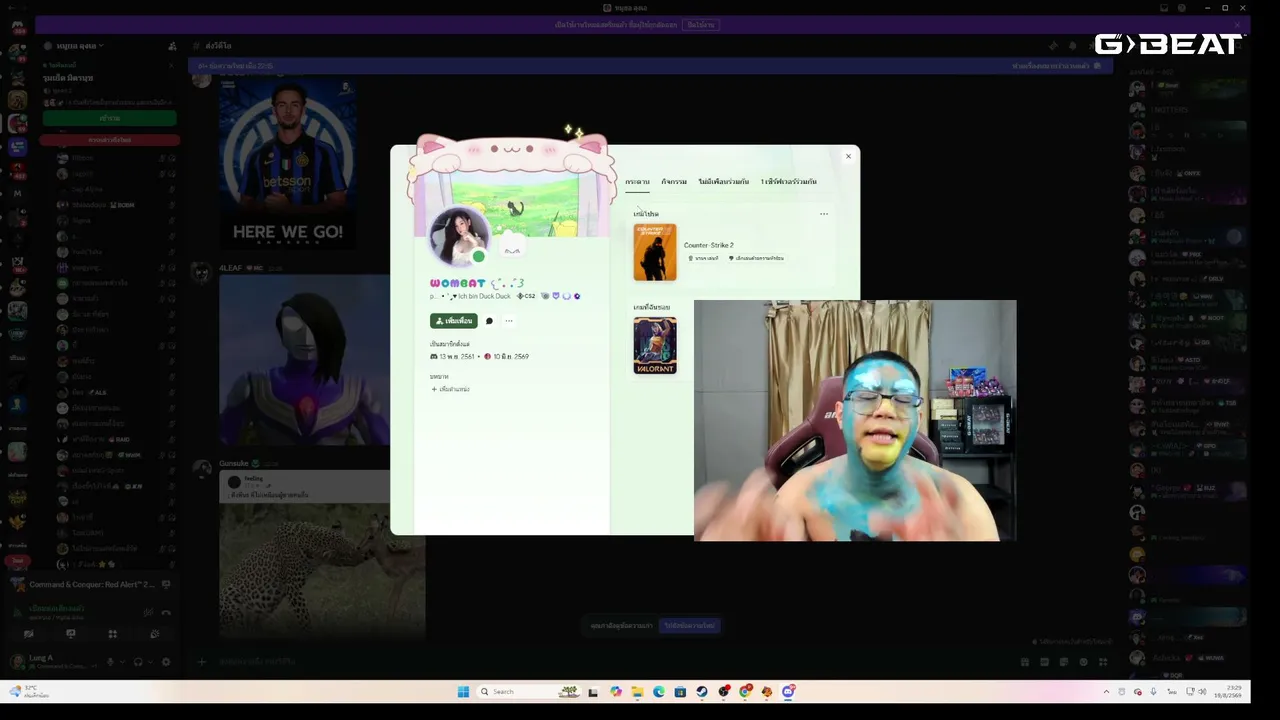The width and height of the screenshot is (1280, 720).
Task: Open the emoji picker in message box
Action: (x=1083, y=662)
